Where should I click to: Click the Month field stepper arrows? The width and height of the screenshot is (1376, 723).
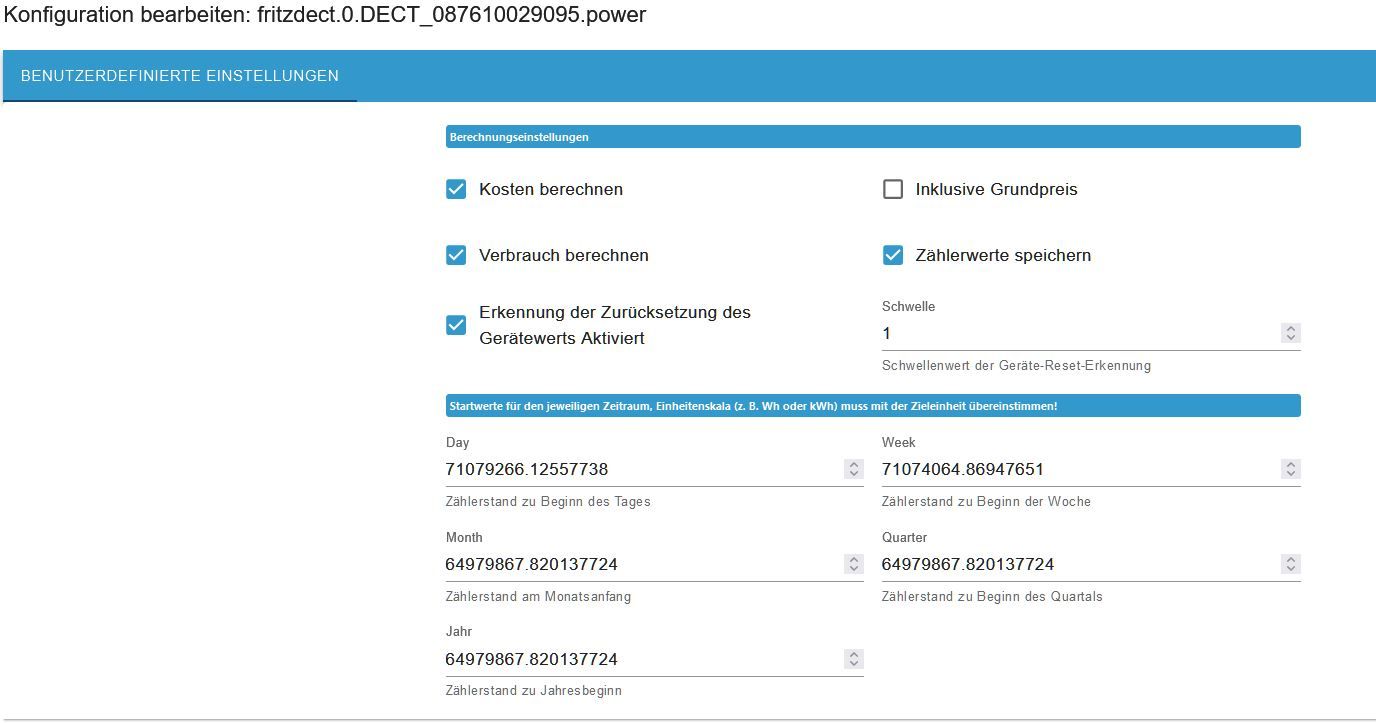(x=854, y=564)
